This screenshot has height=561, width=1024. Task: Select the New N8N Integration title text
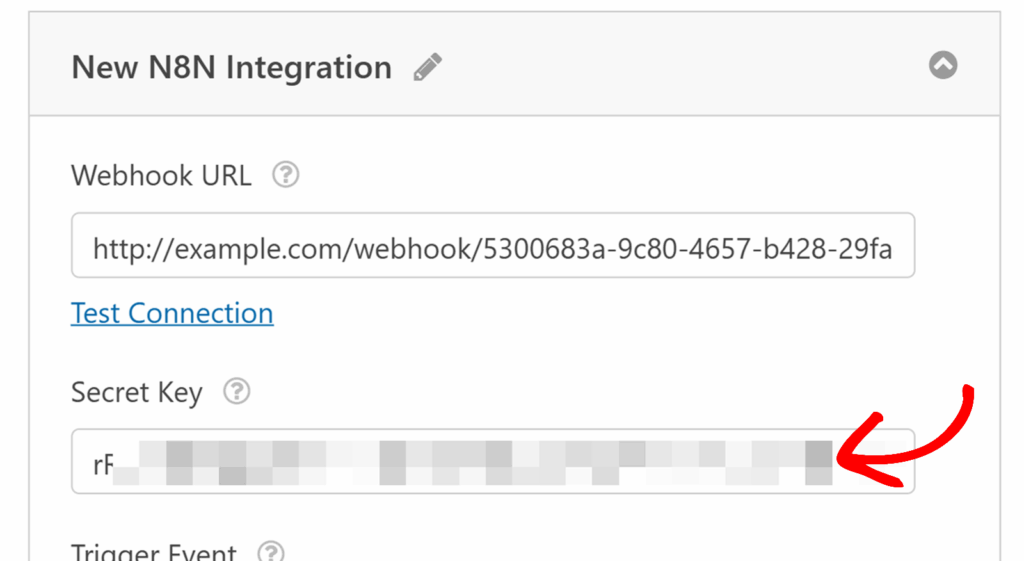pos(231,68)
